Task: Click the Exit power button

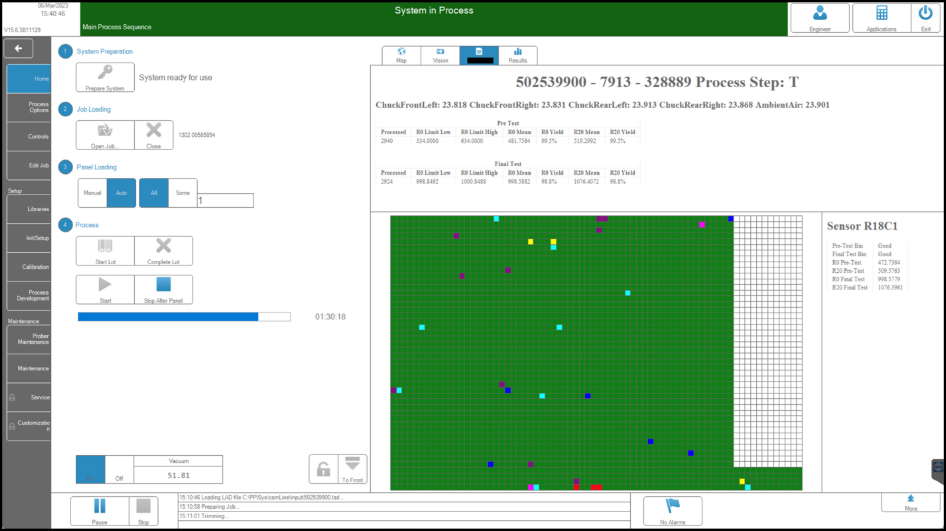Action: [x=925, y=18]
